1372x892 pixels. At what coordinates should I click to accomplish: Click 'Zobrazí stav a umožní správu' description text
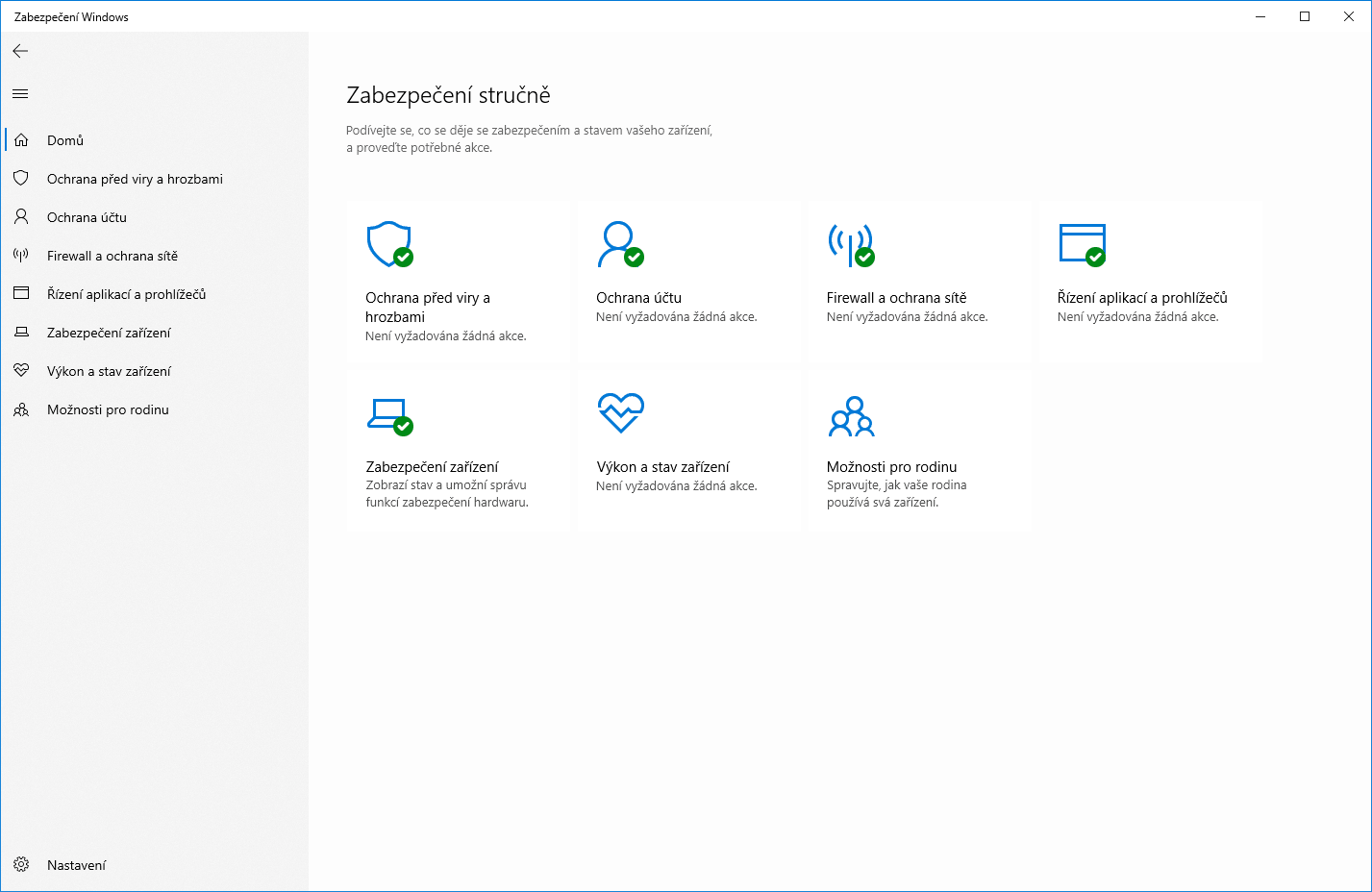tap(446, 485)
